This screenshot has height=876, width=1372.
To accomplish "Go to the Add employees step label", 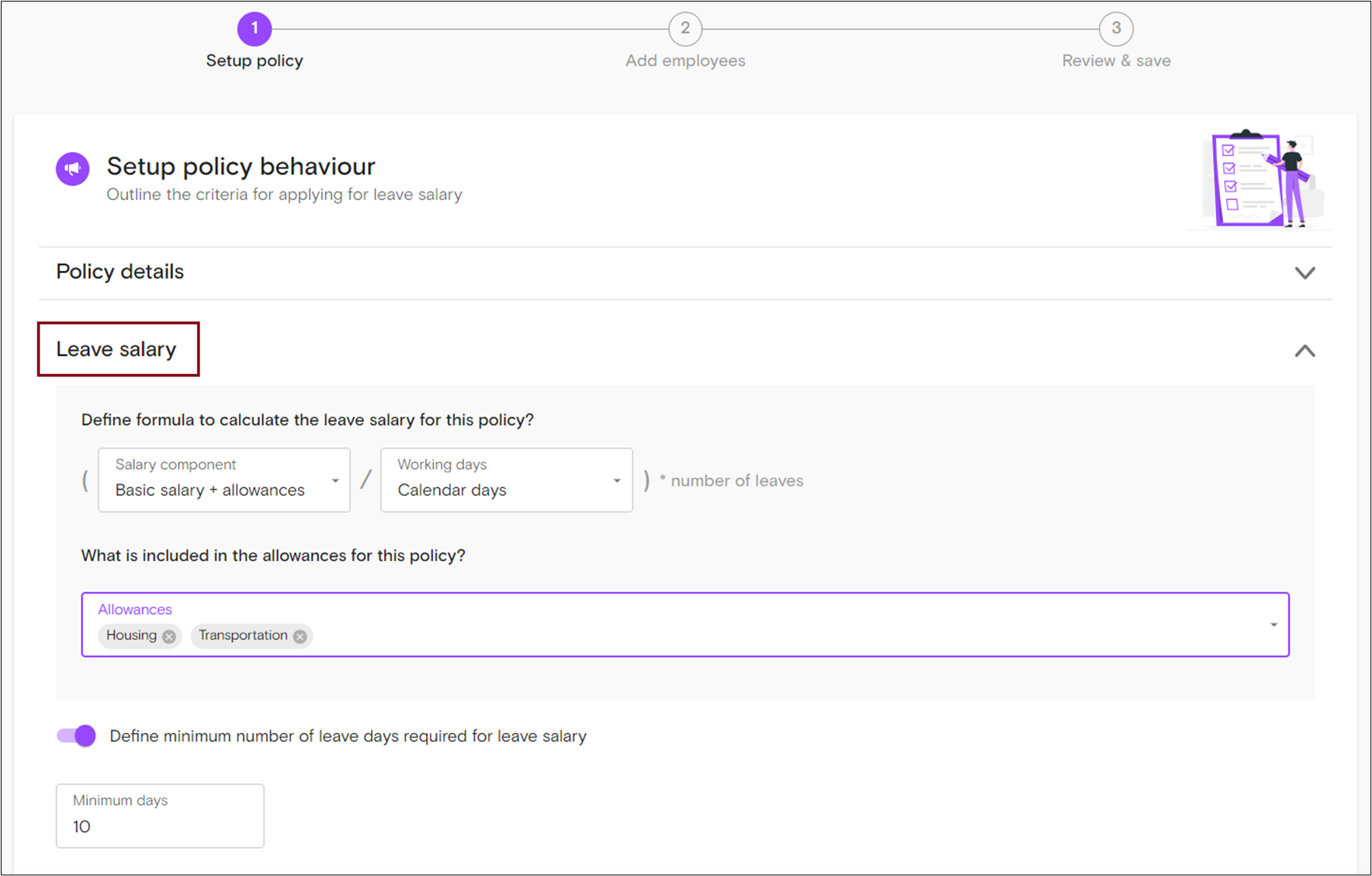I will pos(685,61).
